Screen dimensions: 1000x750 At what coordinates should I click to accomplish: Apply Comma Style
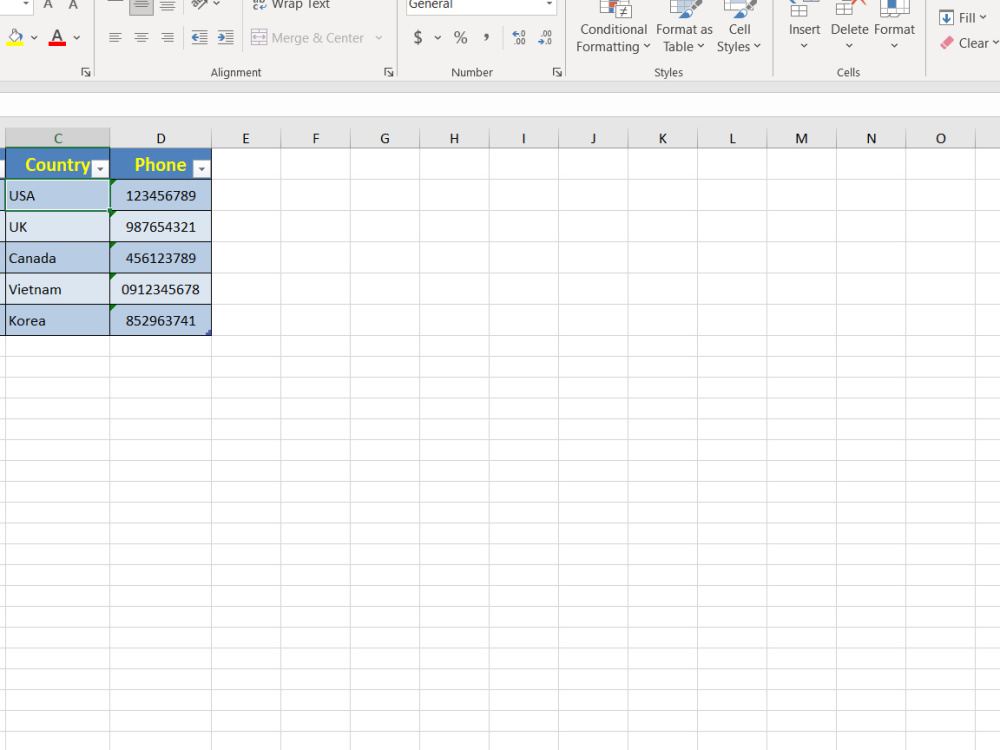(x=487, y=38)
